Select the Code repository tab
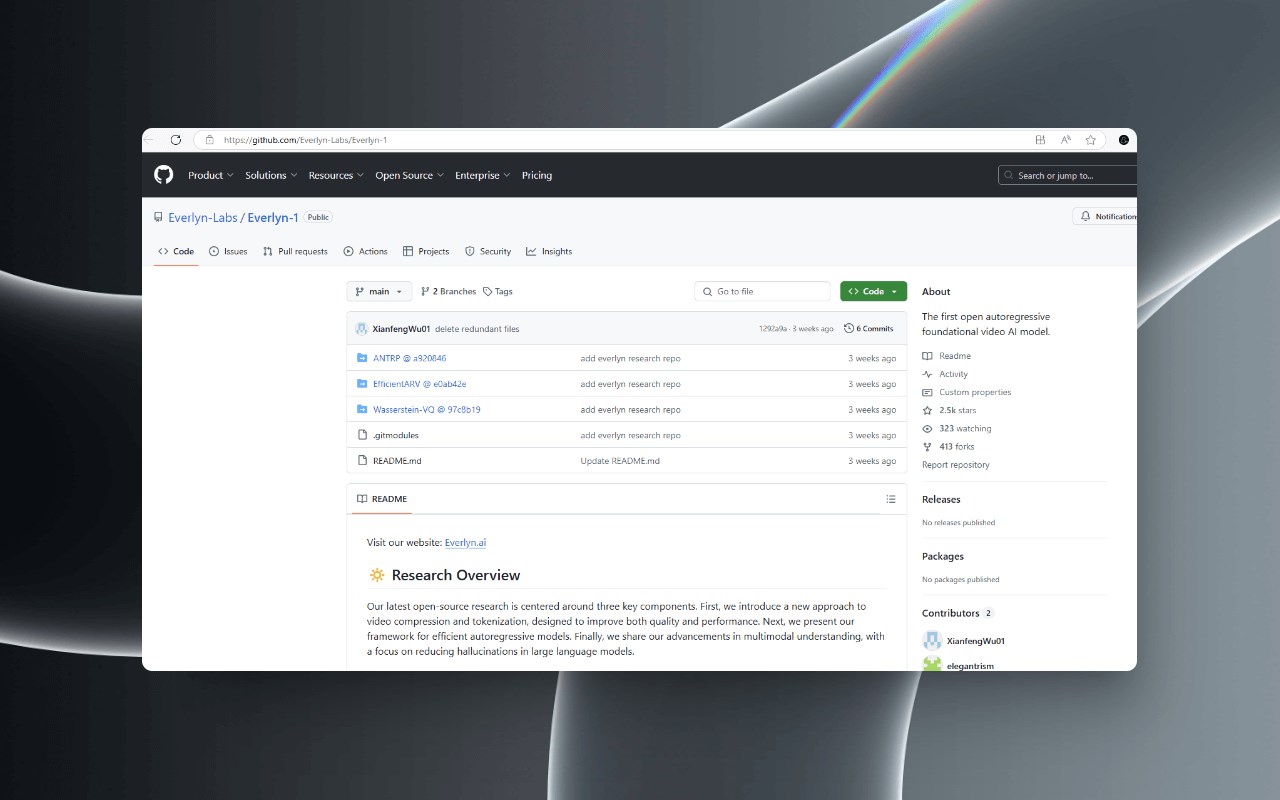 [x=176, y=251]
